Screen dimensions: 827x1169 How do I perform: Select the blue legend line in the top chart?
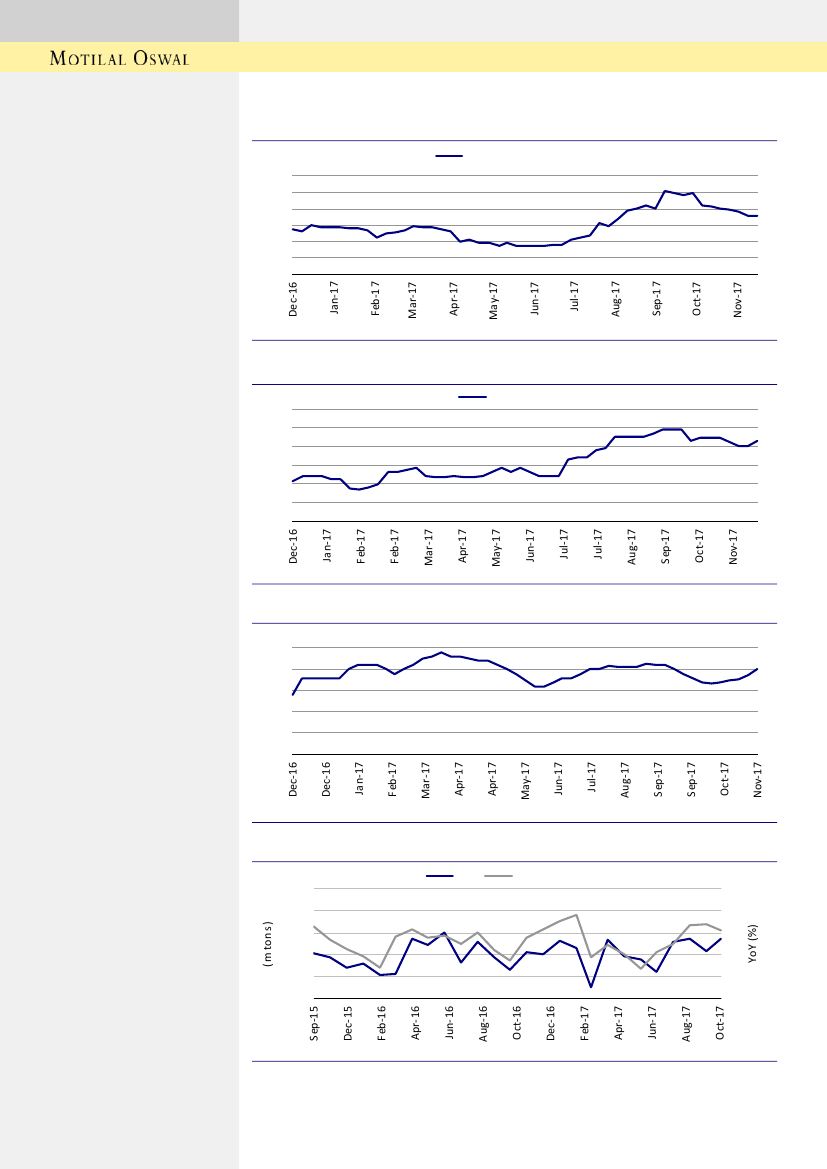(449, 156)
